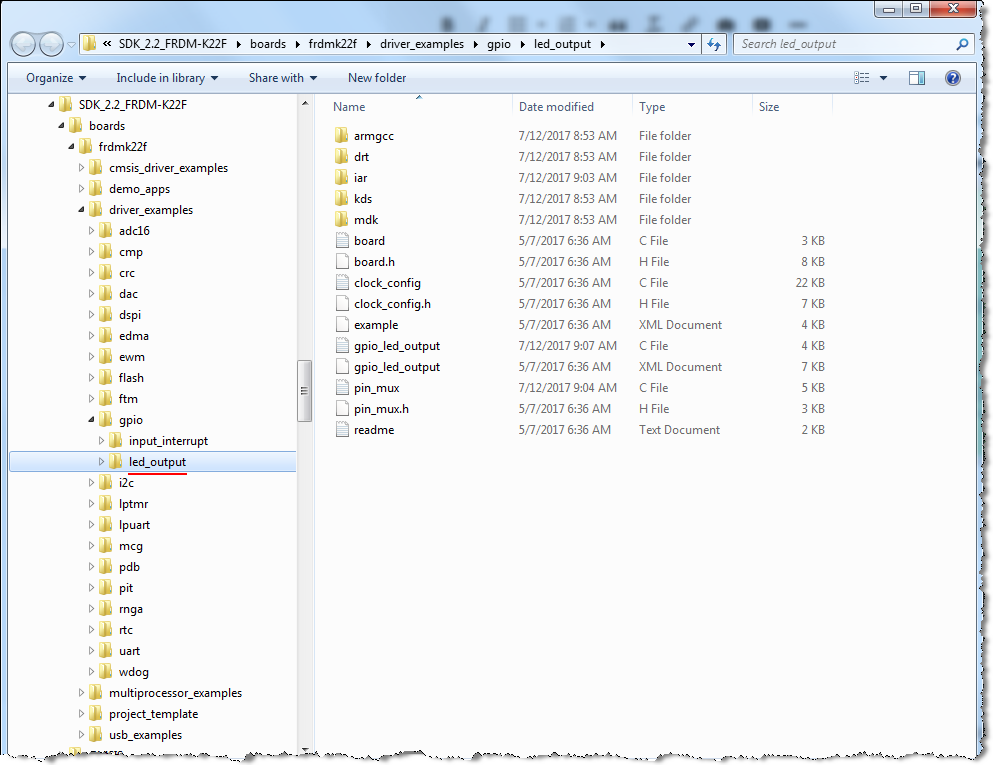
Task: Click boards in the address breadcrumb
Action: pos(268,44)
